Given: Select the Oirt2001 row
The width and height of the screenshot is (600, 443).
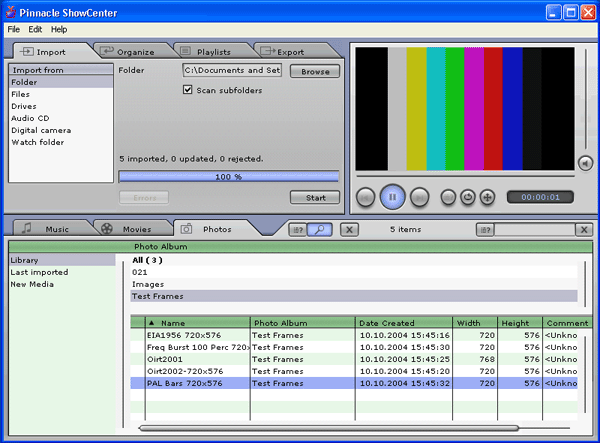Looking at the screenshot, I should (354, 359).
